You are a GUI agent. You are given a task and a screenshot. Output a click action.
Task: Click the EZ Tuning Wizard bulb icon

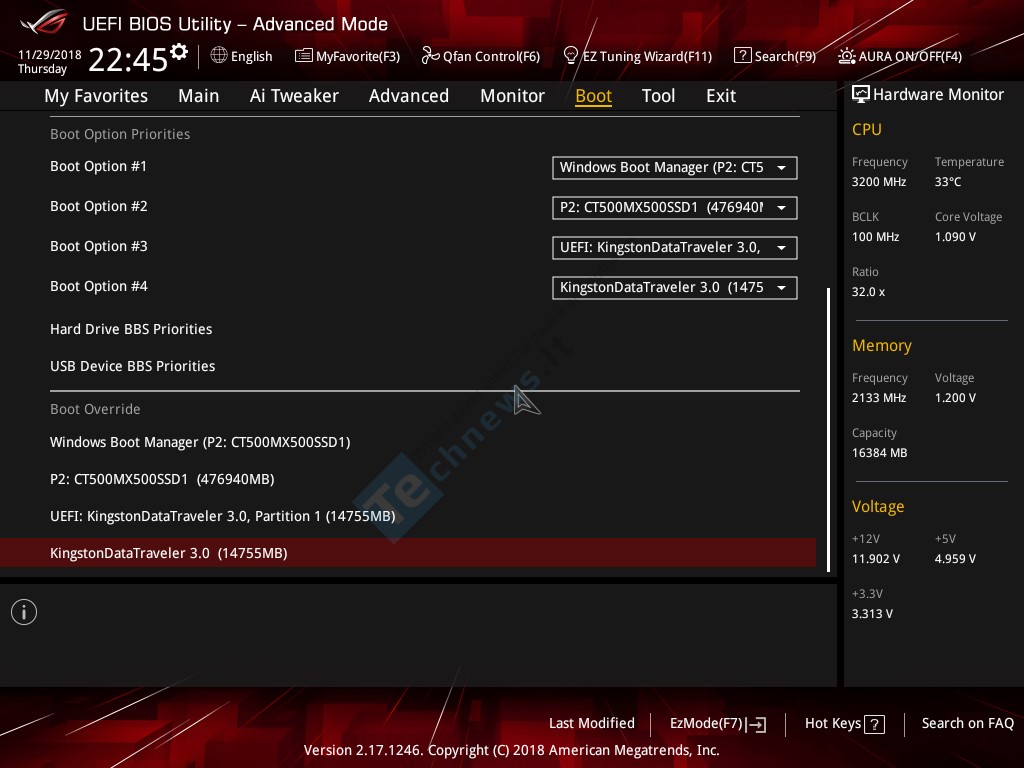coord(571,56)
